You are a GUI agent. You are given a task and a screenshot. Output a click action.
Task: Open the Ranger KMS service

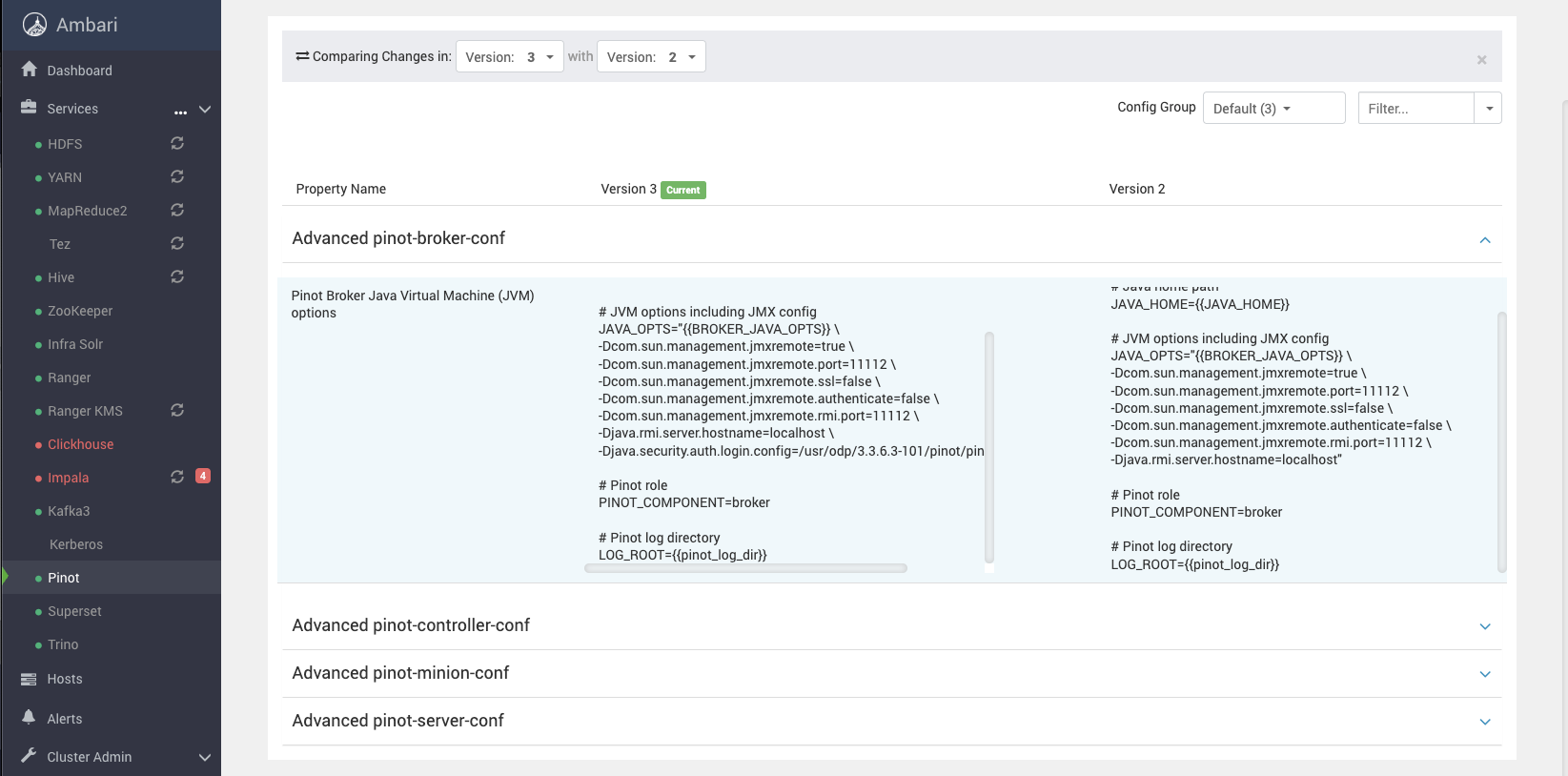86,411
